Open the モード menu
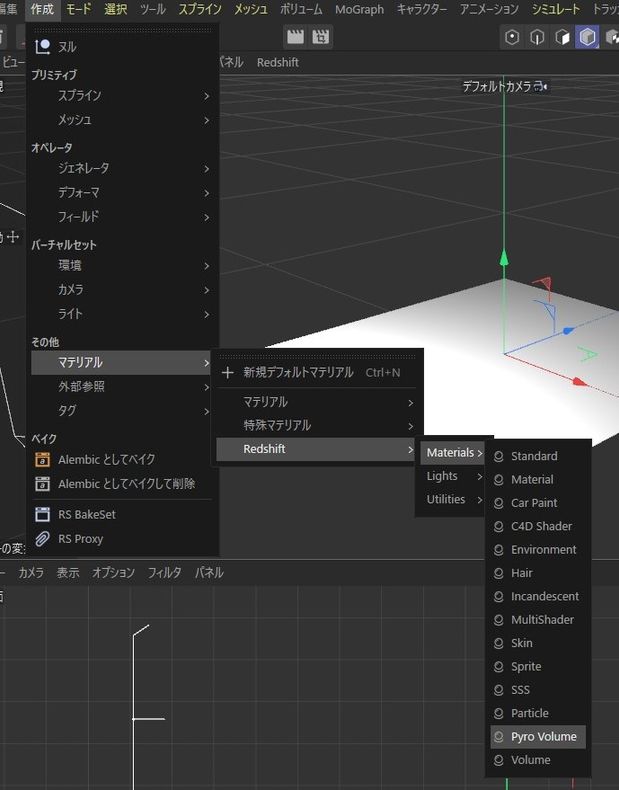The width and height of the screenshot is (619, 790). [x=78, y=9]
